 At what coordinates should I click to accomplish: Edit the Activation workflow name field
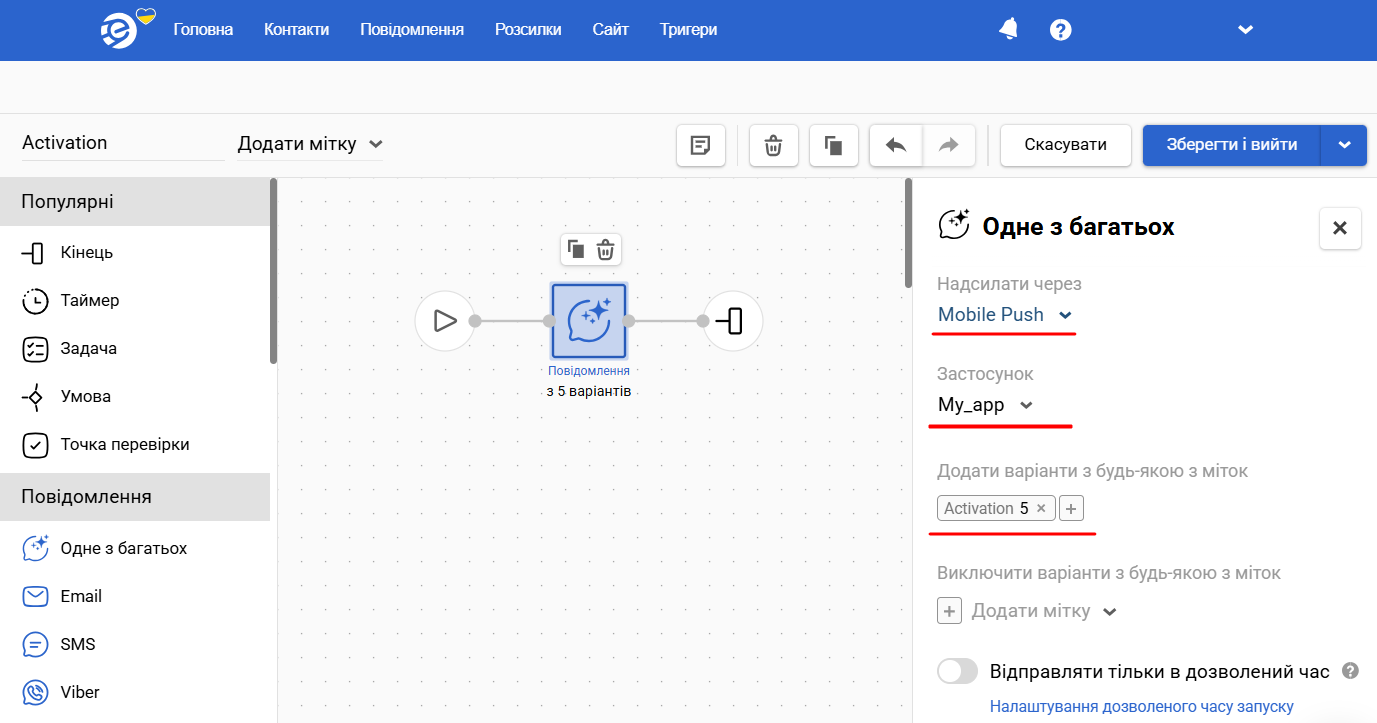point(123,143)
